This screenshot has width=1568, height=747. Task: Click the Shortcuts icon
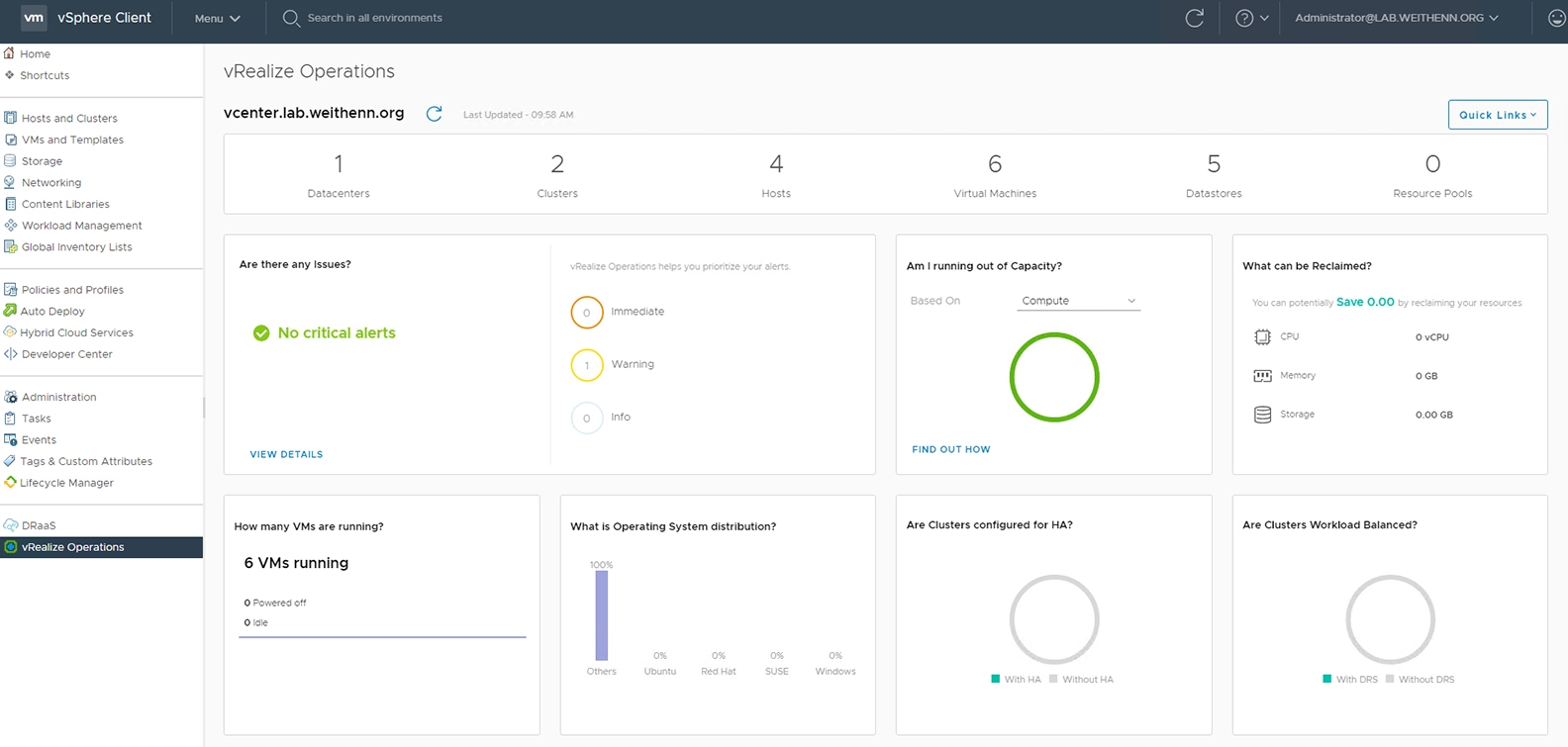tap(10, 75)
